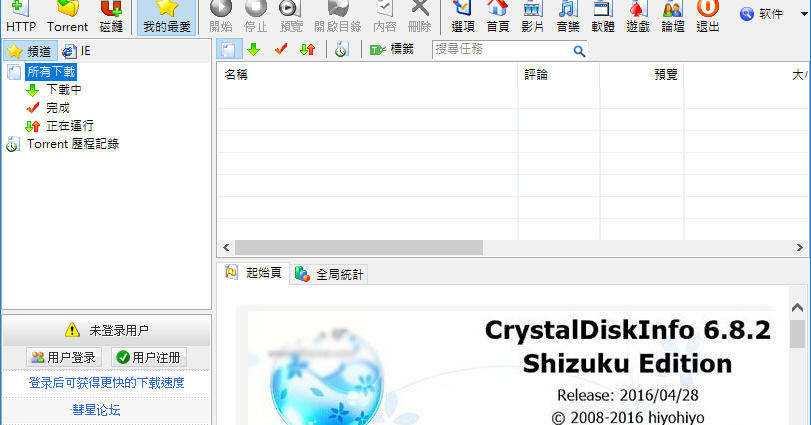Open the 論壇 forum
Screen dimensions: 811x425
point(672,17)
